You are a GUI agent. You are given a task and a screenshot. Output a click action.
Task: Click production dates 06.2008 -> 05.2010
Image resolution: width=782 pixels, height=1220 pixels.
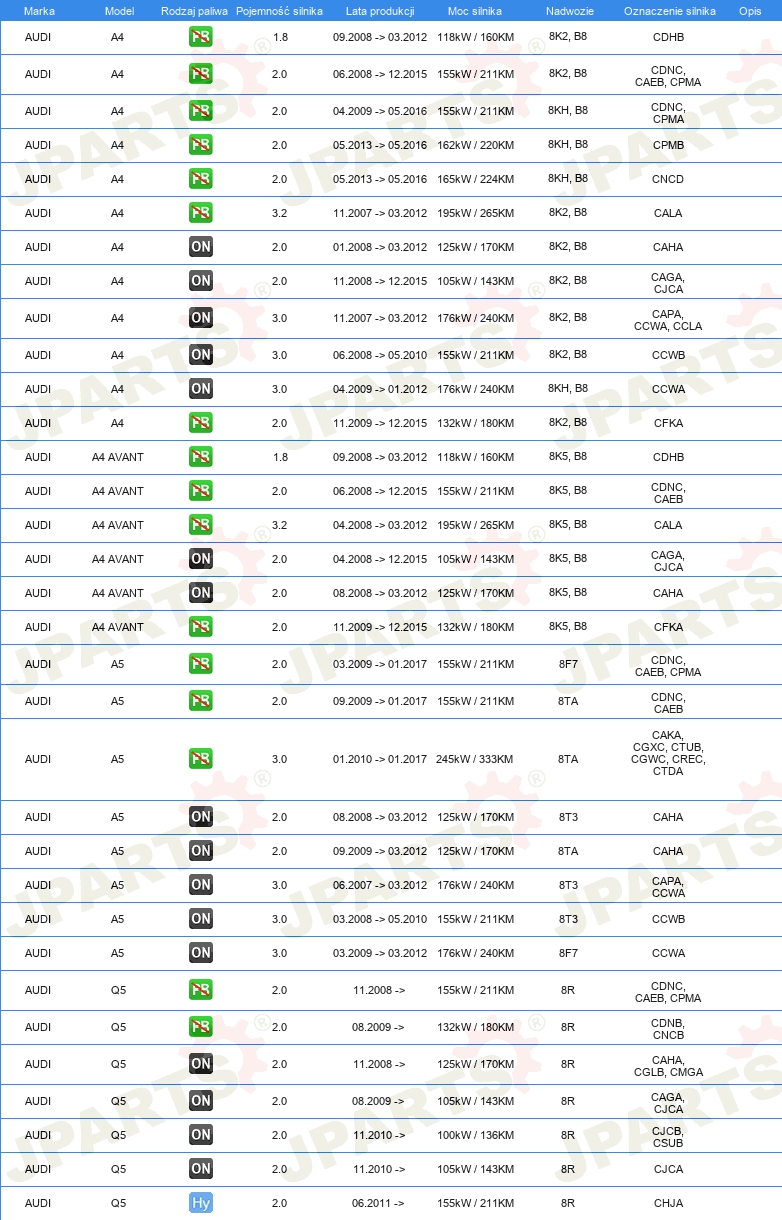(380, 355)
